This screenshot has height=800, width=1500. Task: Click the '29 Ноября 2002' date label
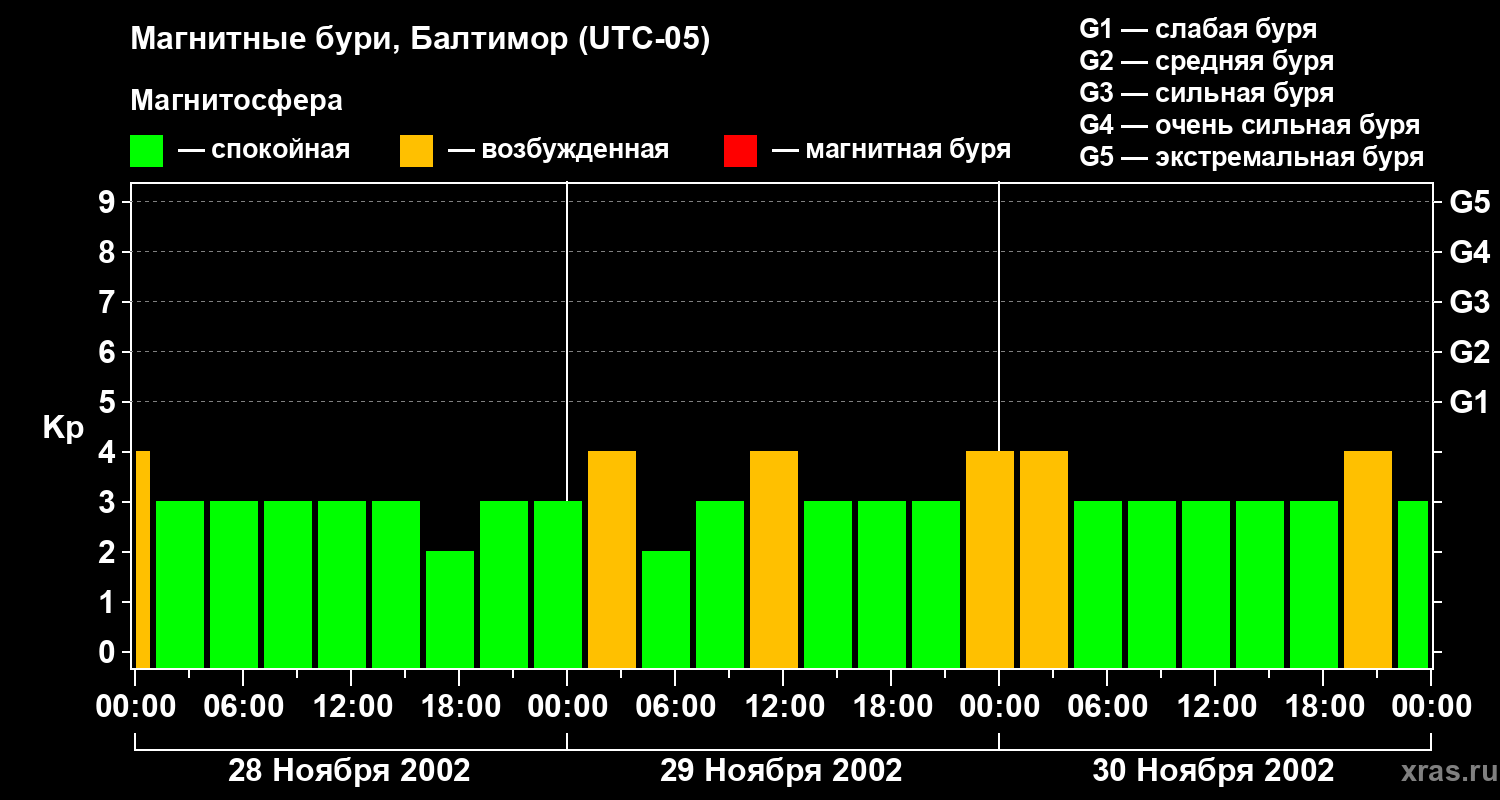(781, 771)
